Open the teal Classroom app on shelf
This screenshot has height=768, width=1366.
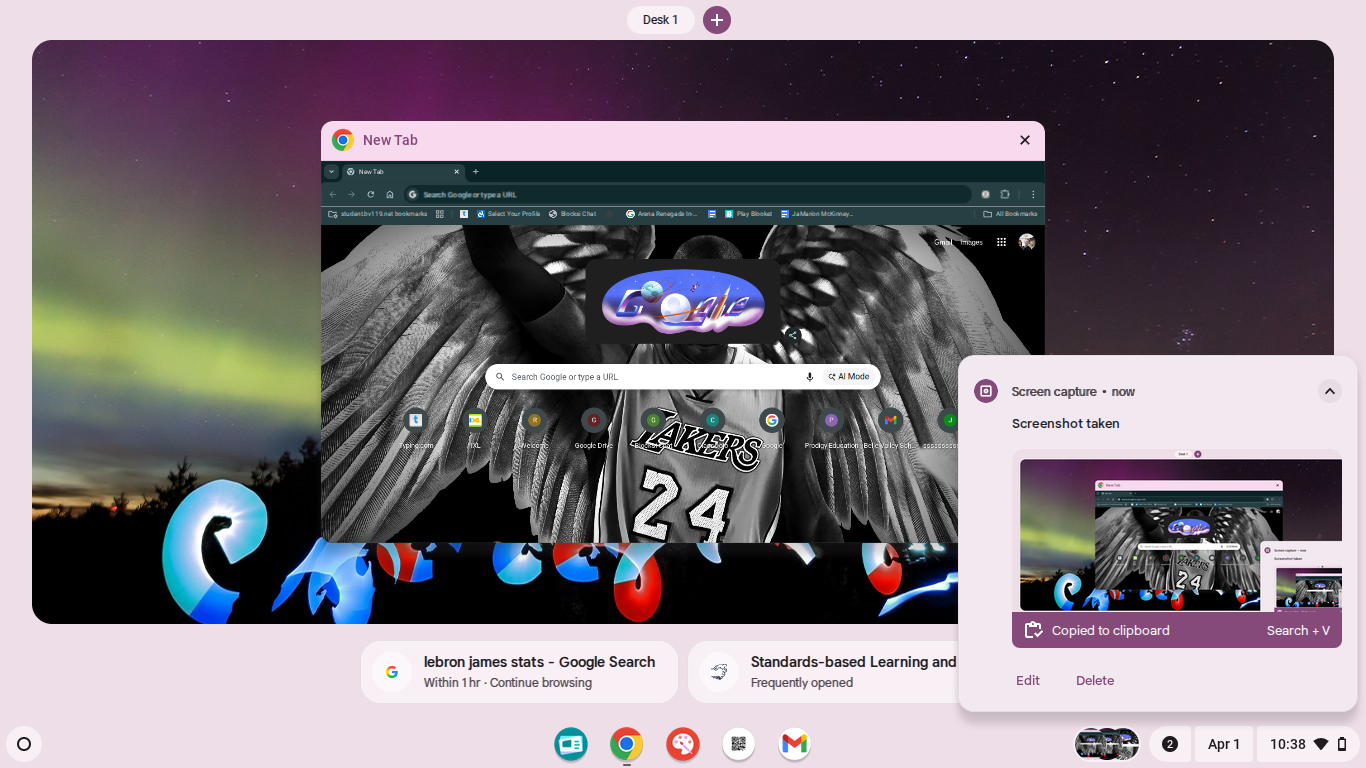click(571, 744)
